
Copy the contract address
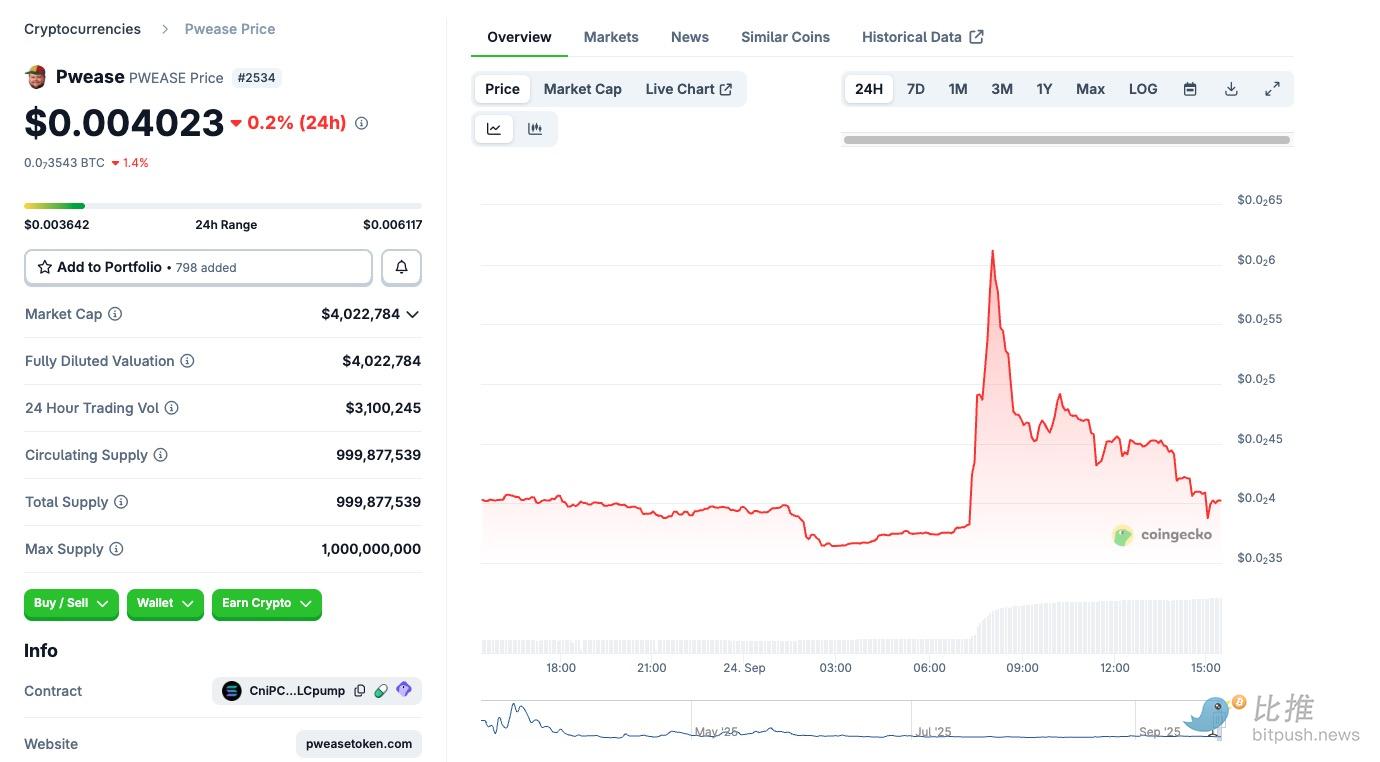pyautogui.click(x=360, y=691)
